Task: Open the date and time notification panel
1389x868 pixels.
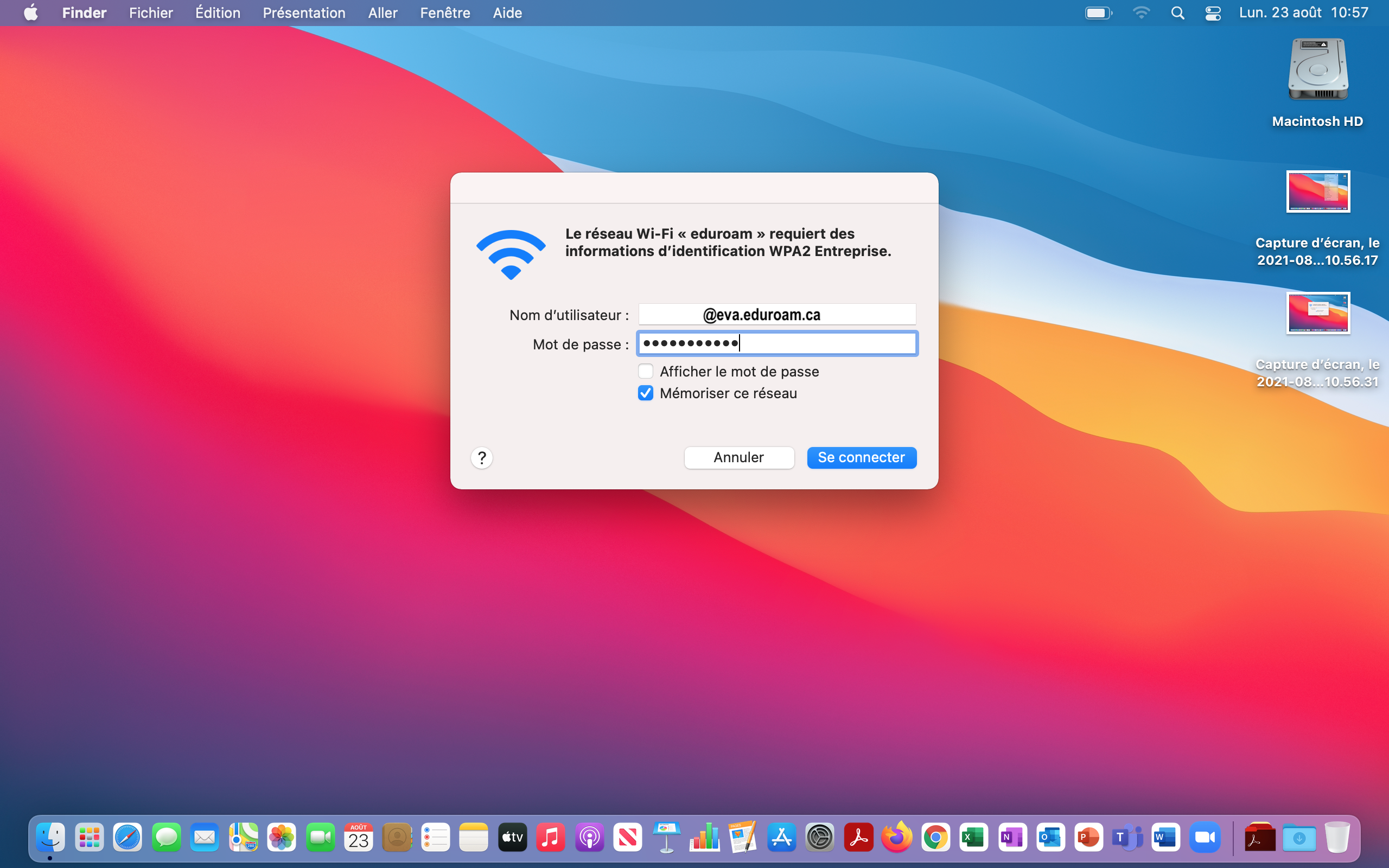Action: coord(1303,12)
